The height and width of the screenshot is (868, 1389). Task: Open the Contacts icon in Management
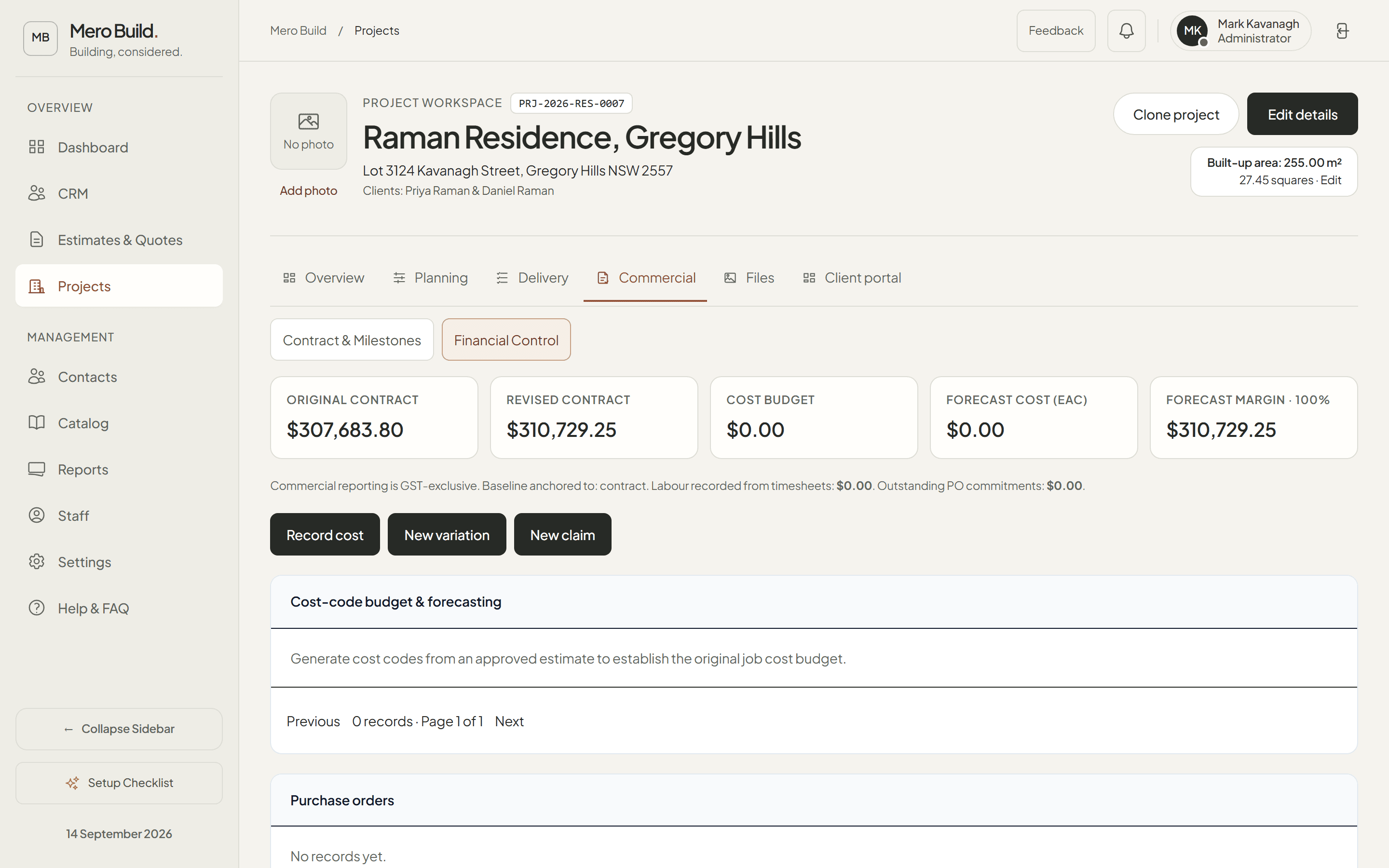[x=37, y=377]
